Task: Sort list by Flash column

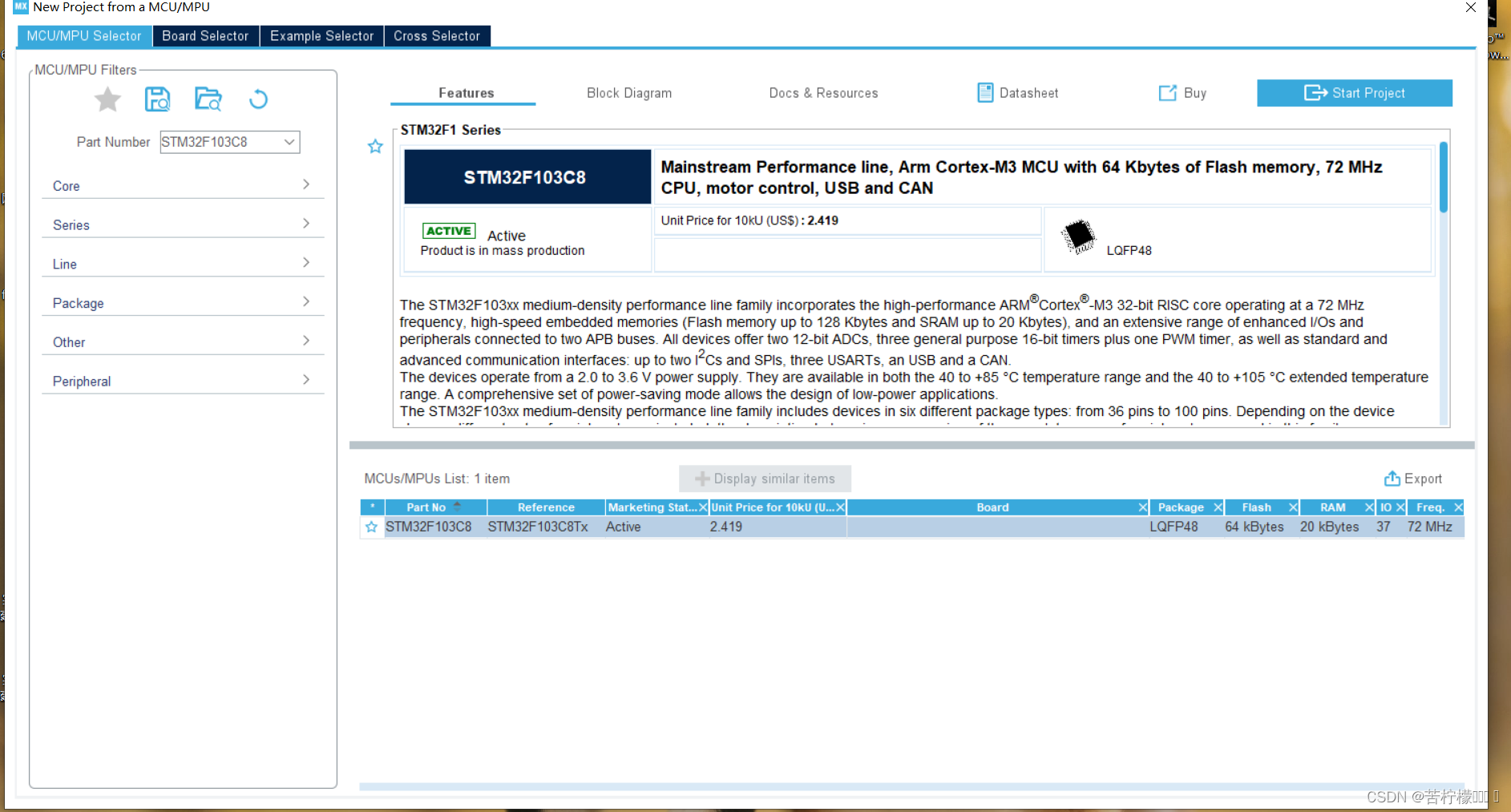Action: 1256,507
